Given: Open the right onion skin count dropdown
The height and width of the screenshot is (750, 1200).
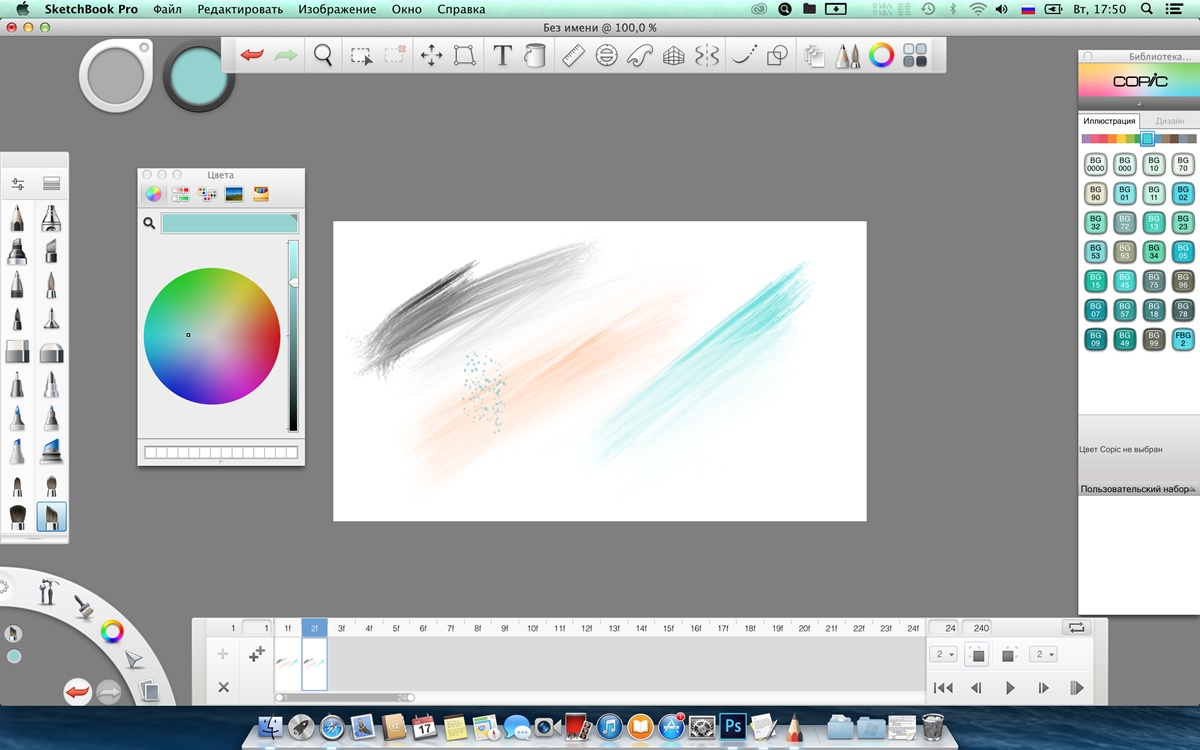Looking at the screenshot, I should pyautogui.click(x=1043, y=654).
